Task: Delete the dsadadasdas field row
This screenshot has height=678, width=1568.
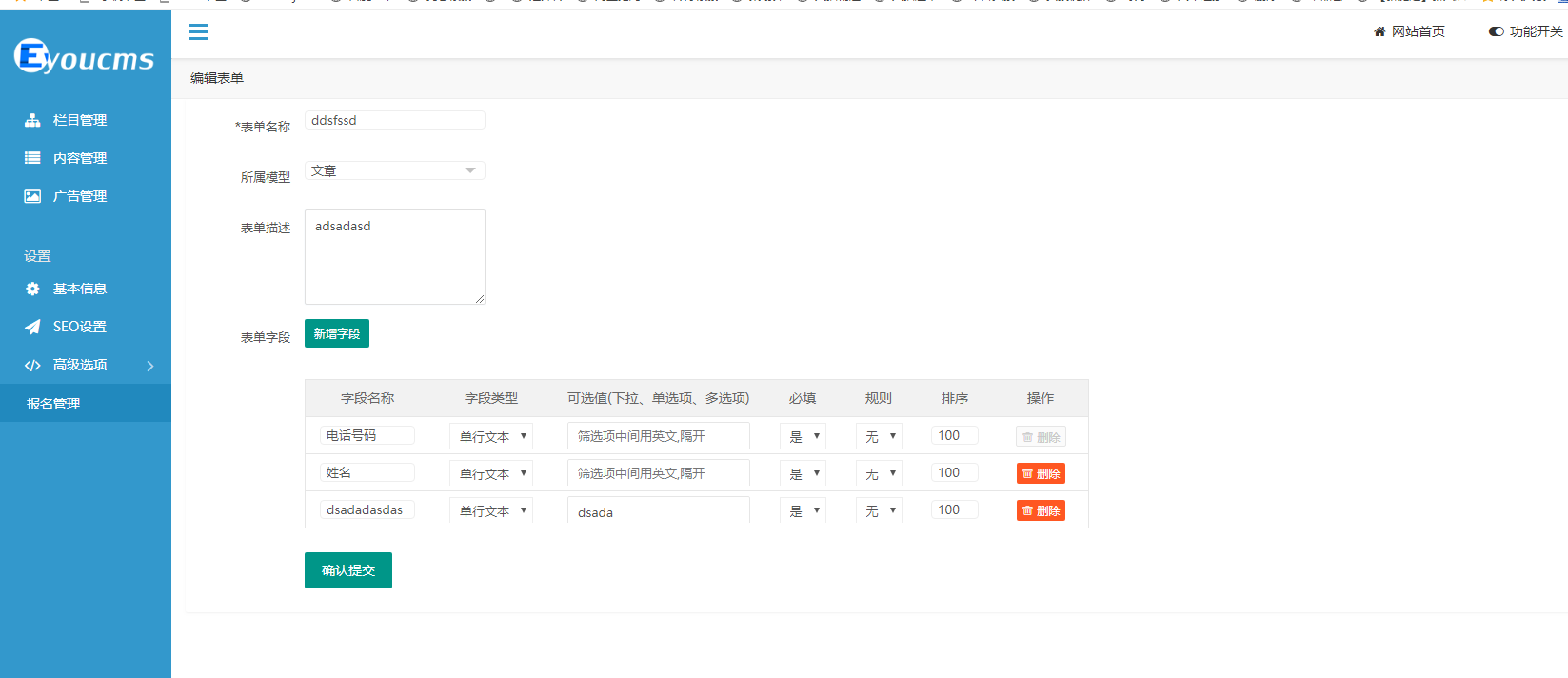Action: point(1041,510)
